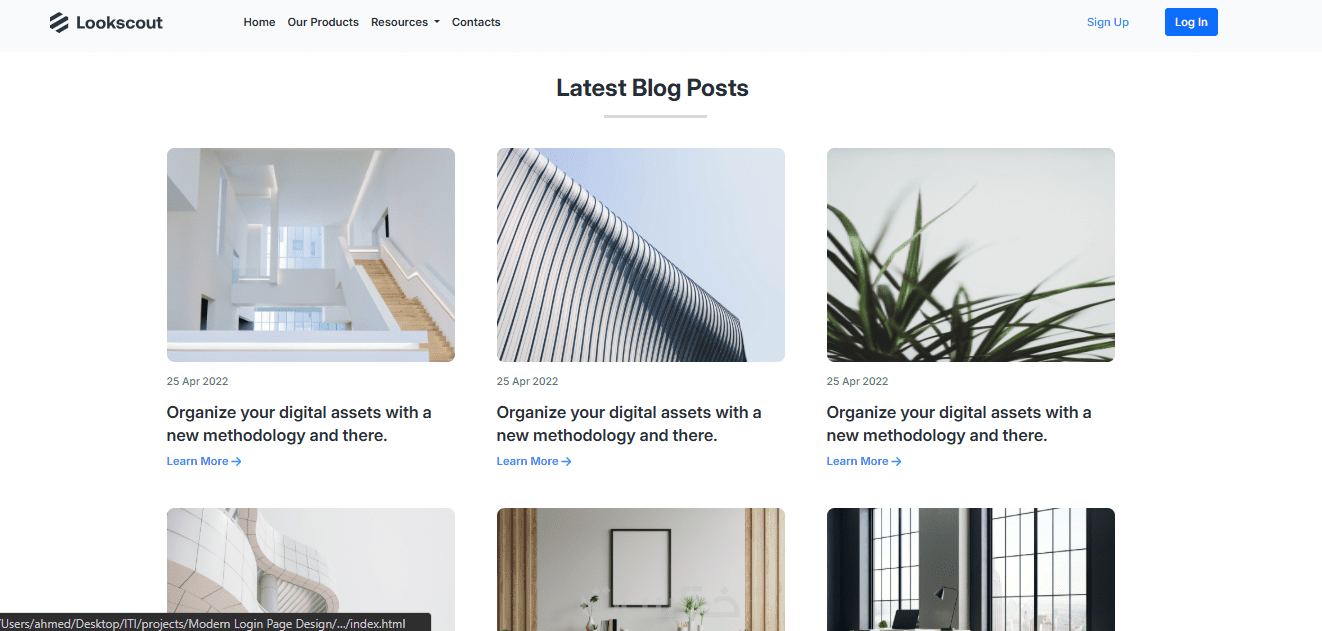Open the white curved tile building thumbnail
1322x631 pixels.
click(x=311, y=569)
